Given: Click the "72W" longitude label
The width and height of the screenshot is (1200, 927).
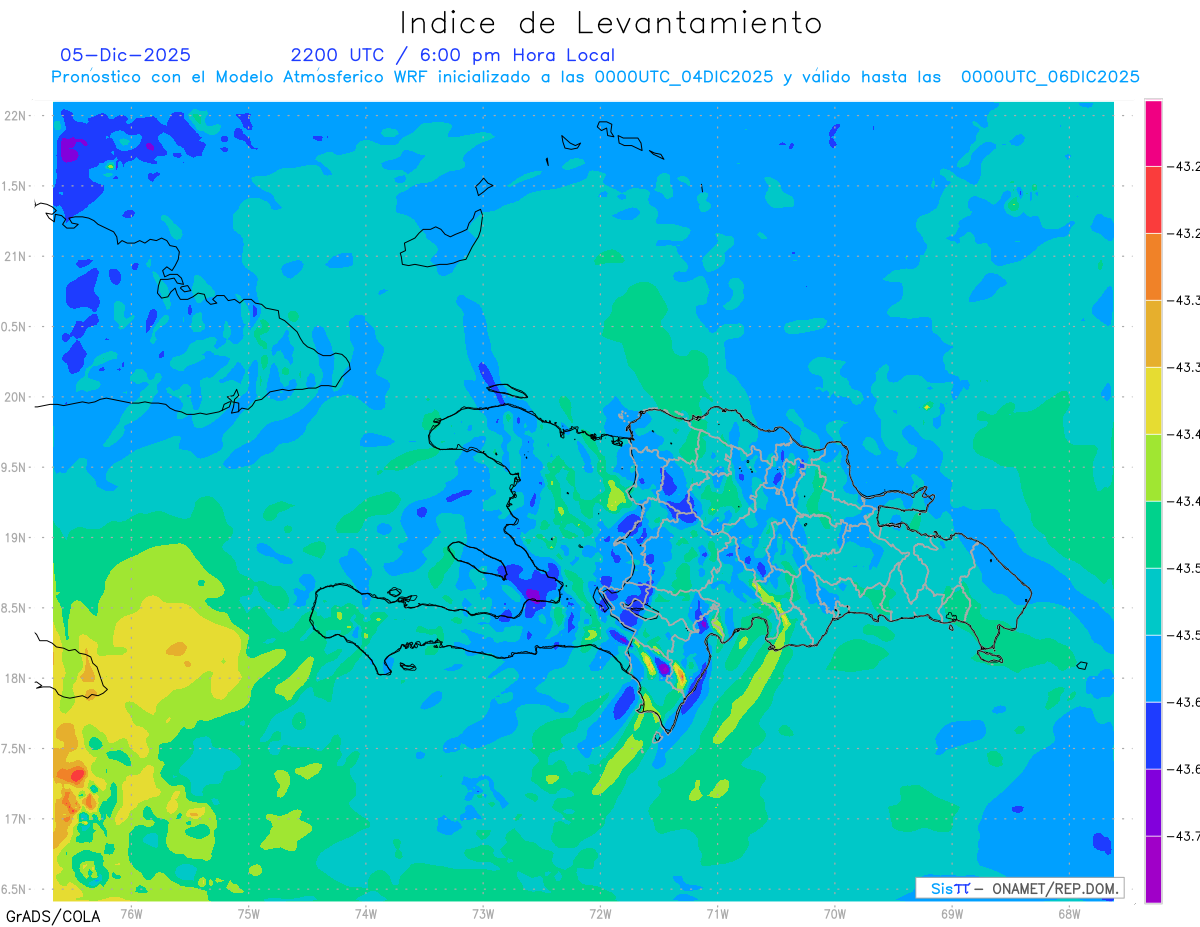Looking at the screenshot, I should point(600,913).
